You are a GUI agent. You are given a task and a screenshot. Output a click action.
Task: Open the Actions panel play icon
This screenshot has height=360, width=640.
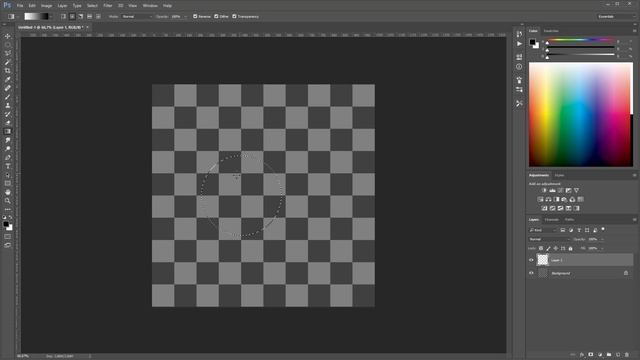point(519,44)
